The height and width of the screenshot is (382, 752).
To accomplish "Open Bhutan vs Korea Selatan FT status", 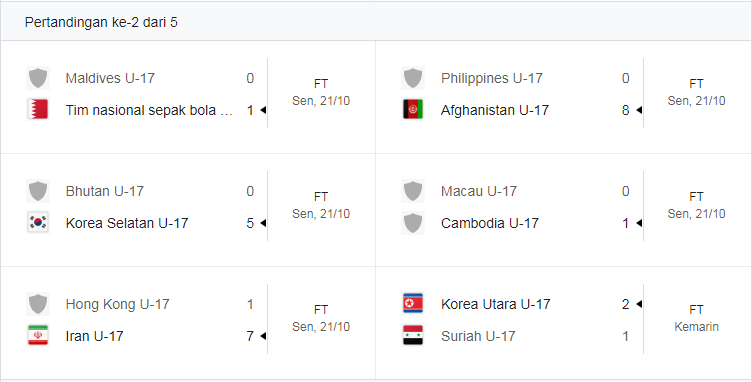I will [321, 197].
